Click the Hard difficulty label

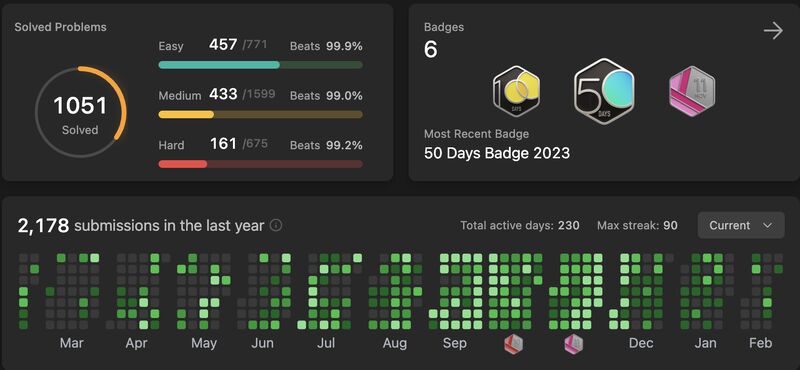171,145
